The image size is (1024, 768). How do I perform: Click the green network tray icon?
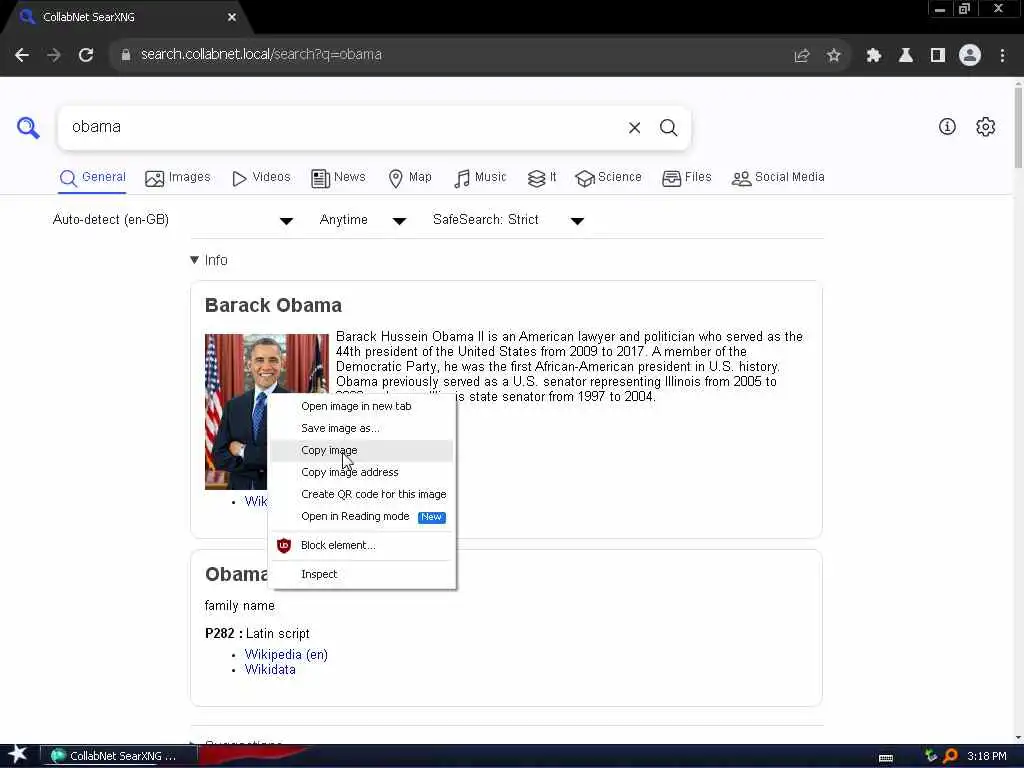[x=931, y=756]
